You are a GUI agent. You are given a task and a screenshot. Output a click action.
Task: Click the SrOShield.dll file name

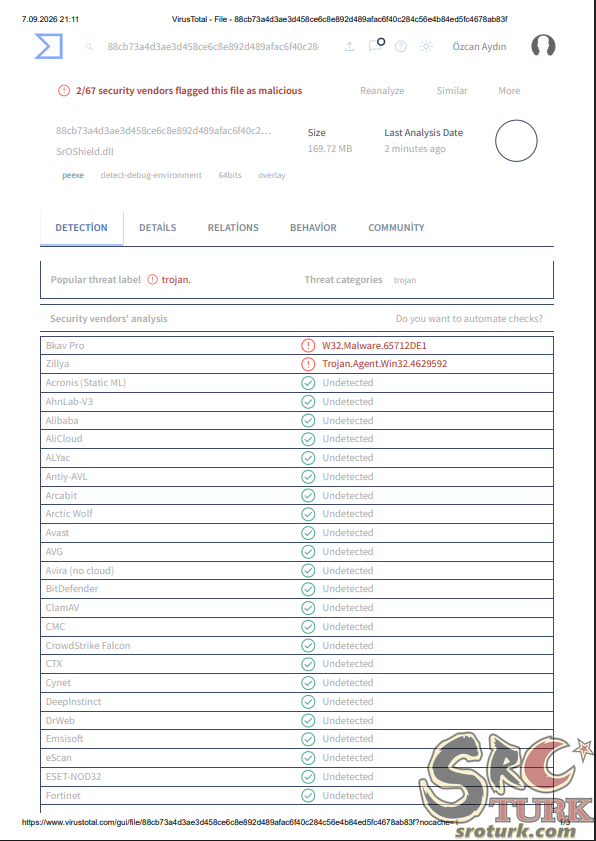[85, 151]
